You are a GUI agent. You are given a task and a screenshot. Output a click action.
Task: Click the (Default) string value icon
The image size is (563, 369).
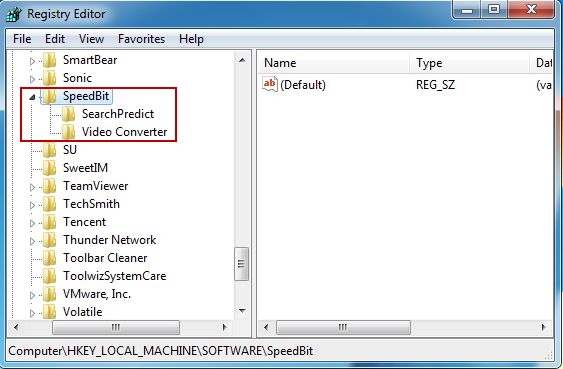coord(270,84)
